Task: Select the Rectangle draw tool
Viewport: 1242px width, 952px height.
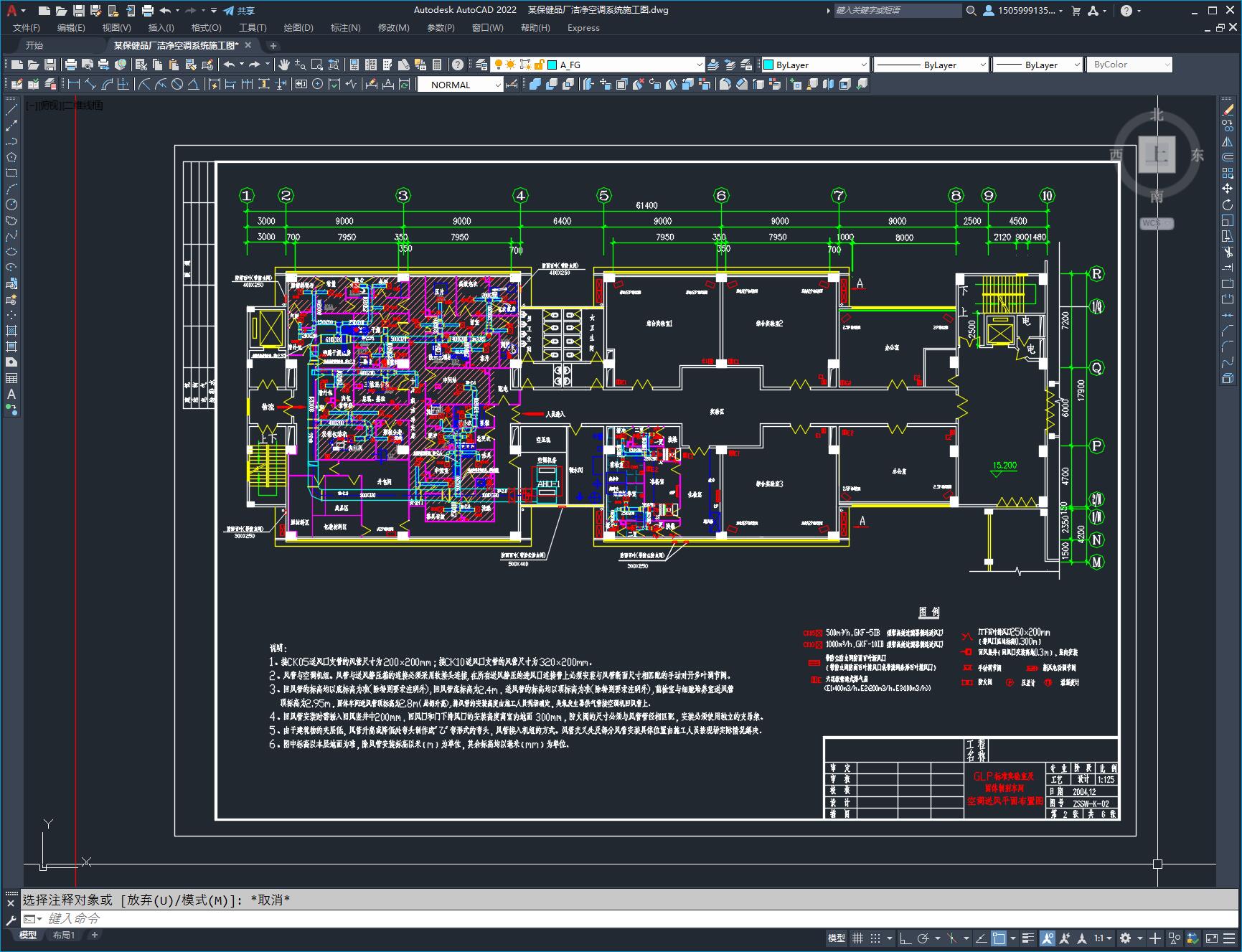Action: [x=11, y=173]
